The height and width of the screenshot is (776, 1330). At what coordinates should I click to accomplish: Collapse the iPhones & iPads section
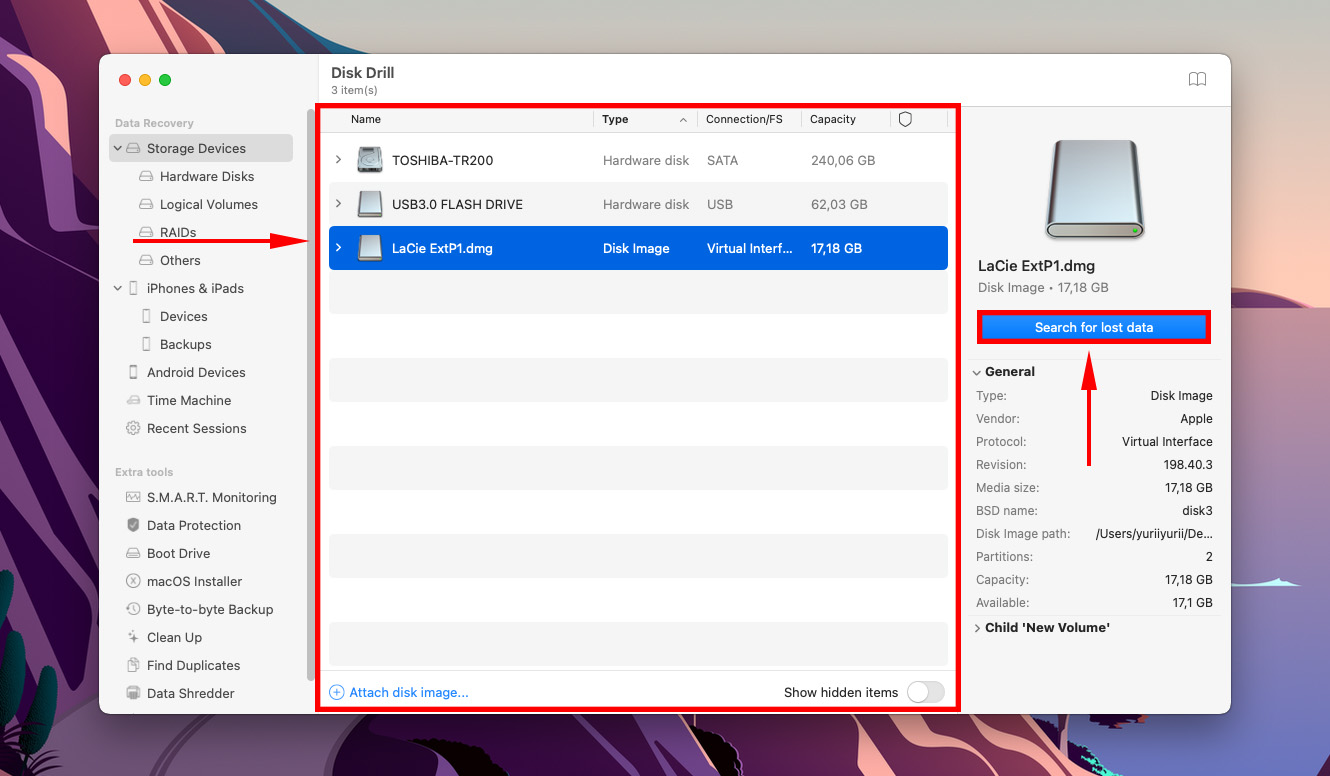pos(118,288)
